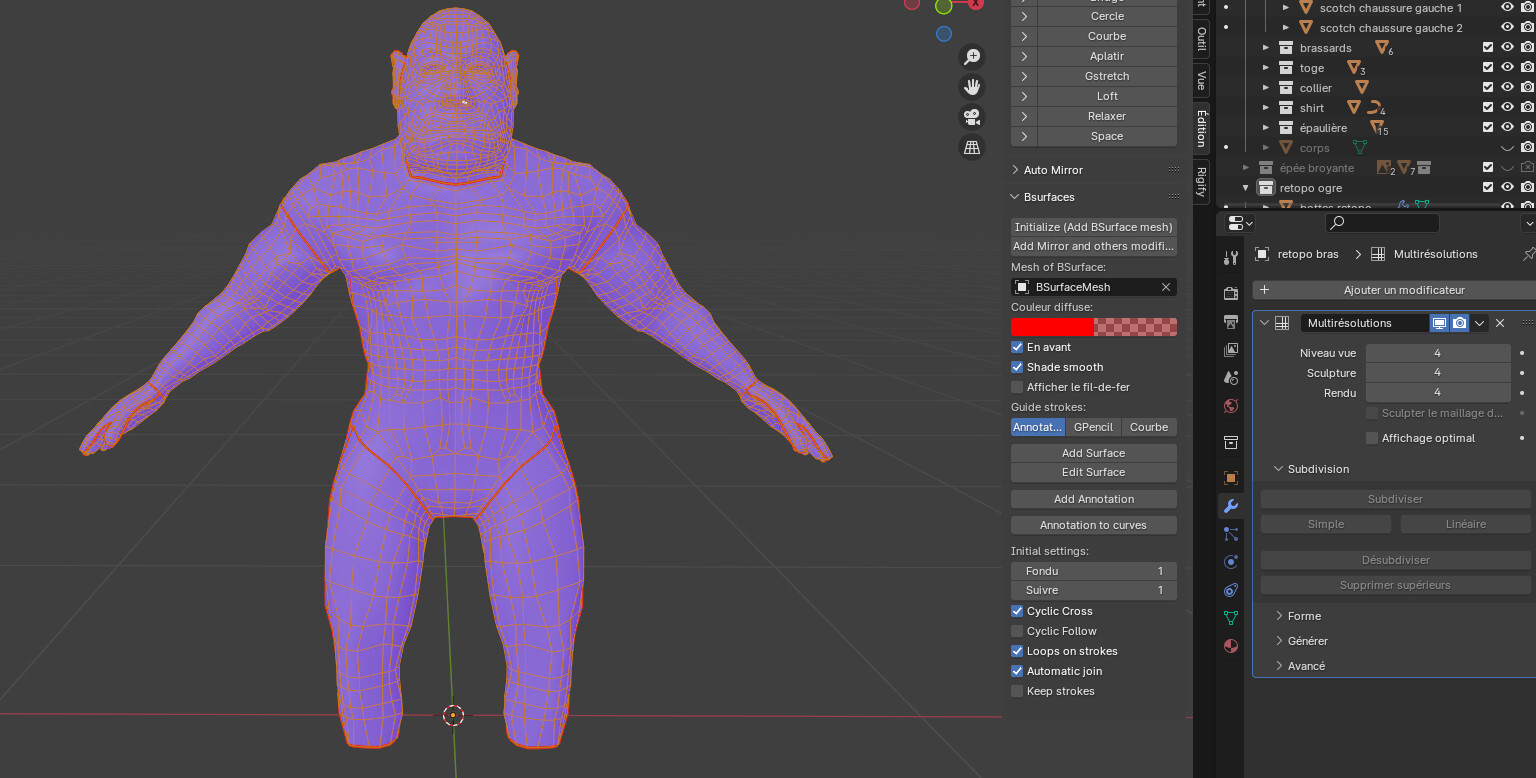Hide the toge collection with its eye toggle
Viewport: 1536px width, 778px height.
coord(1507,67)
